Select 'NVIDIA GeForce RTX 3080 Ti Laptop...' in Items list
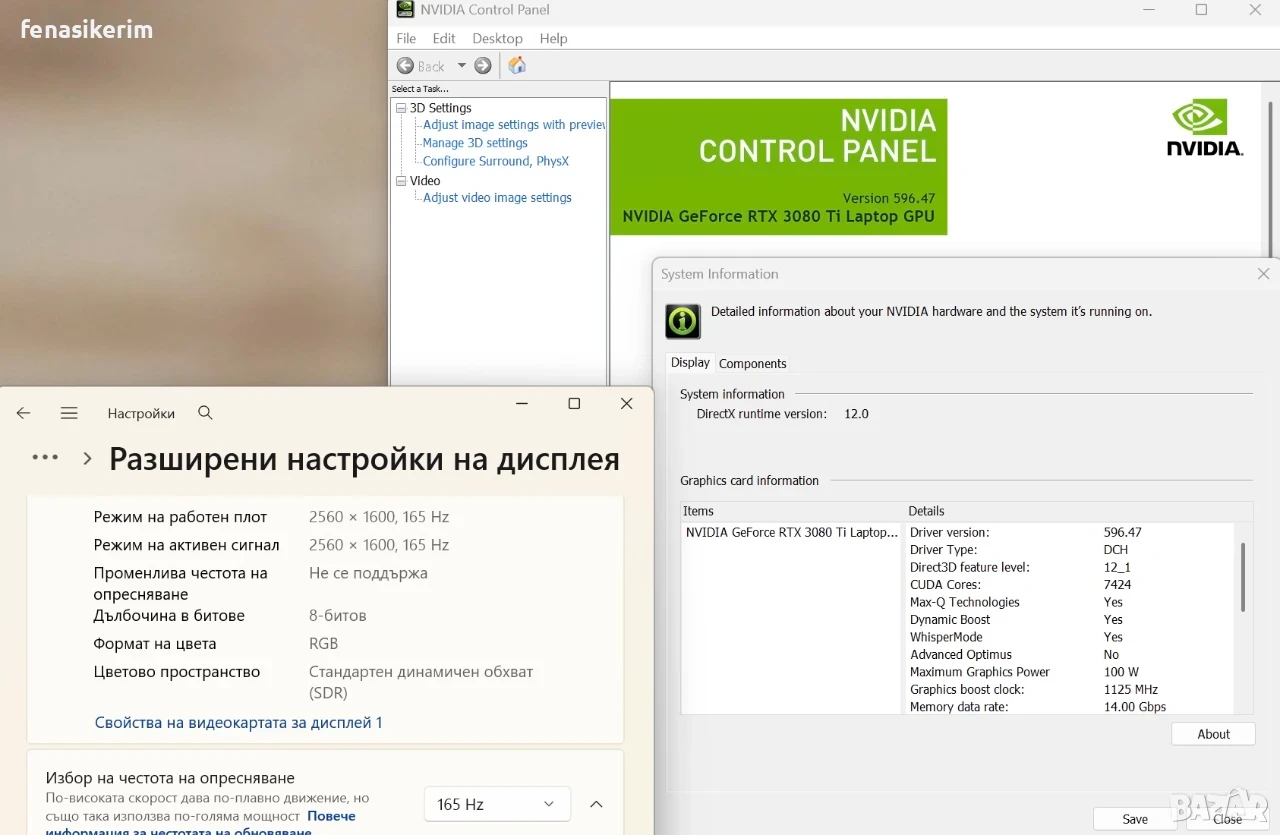Image resolution: width=1280 pixels, height=835 pixels. [792, 533]
